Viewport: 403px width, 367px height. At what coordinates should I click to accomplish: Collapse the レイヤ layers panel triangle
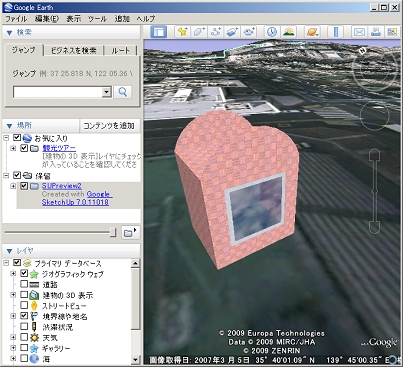(x=9, y=251)
